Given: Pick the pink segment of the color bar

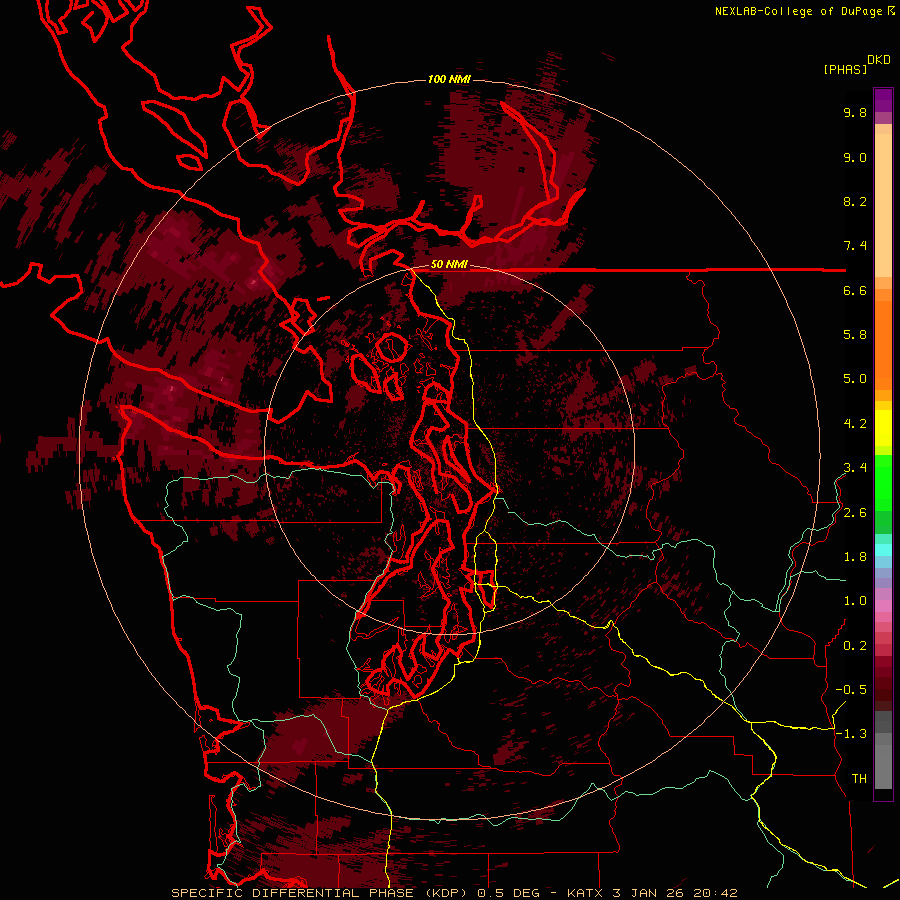Looking at the screenshot, I should (x=883, y=606).
